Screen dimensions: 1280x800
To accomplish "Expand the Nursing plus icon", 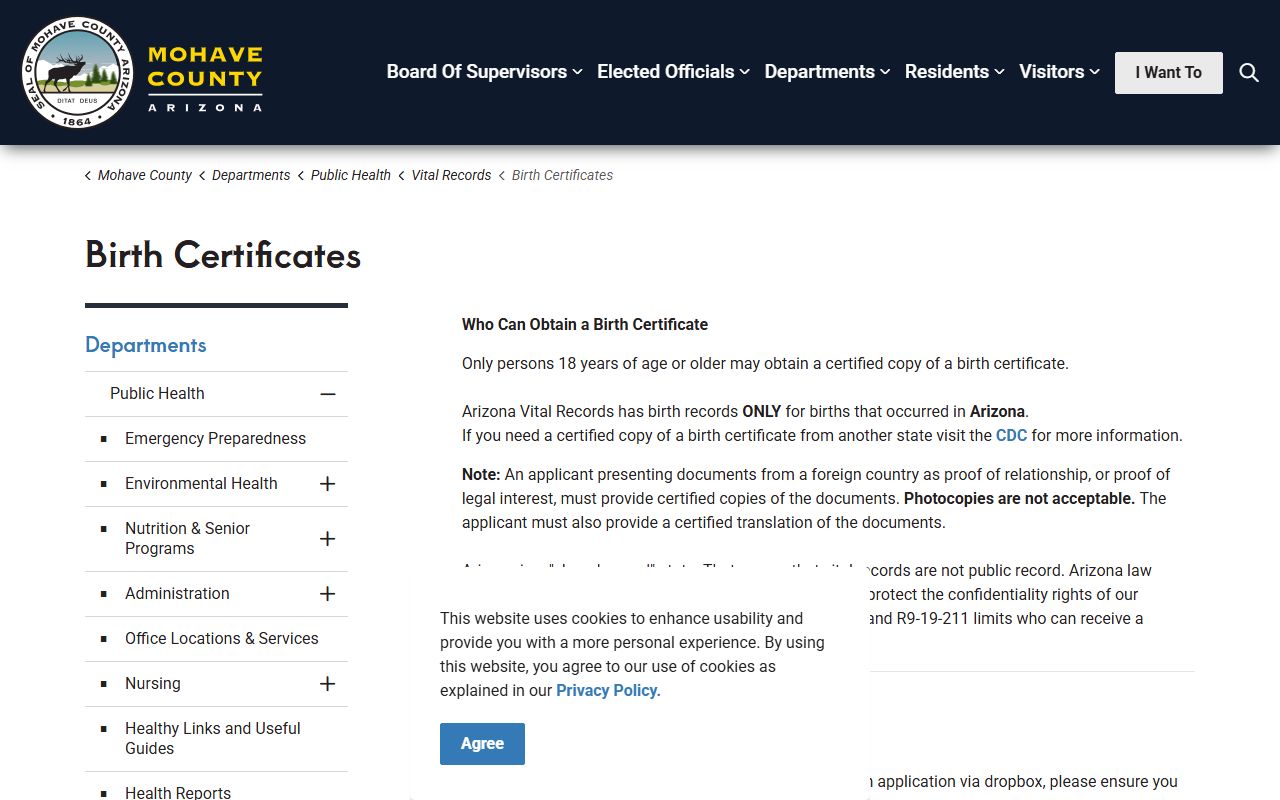I will coord(327,684).
